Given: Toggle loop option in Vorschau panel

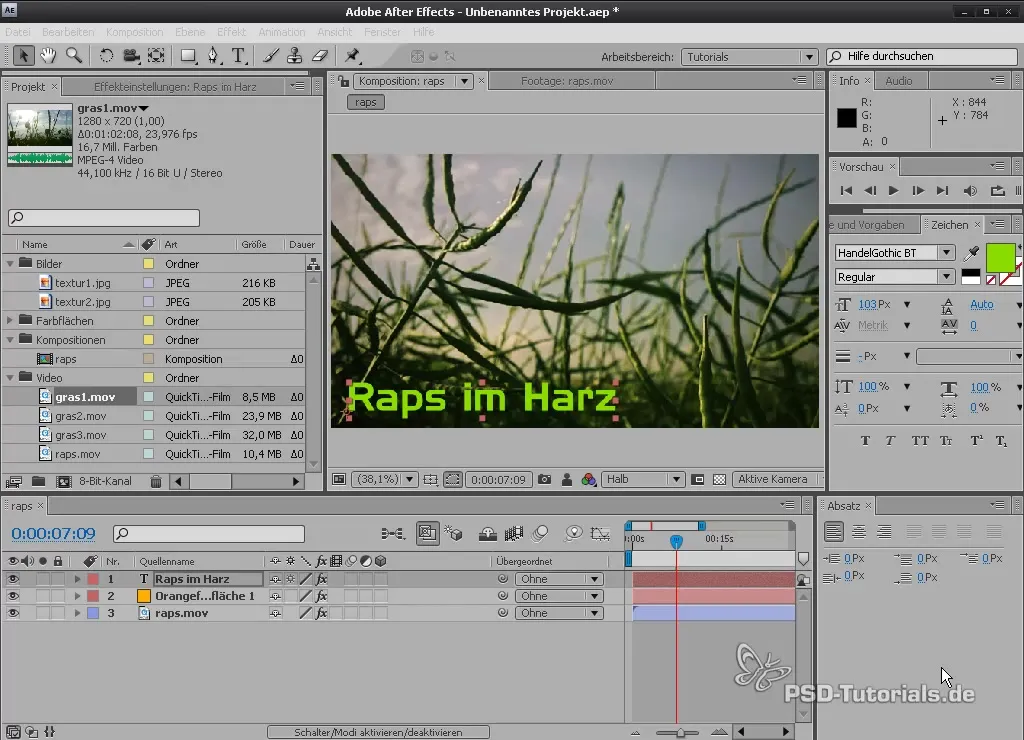Looking at the screenshot, I should [x=997, y=191].
